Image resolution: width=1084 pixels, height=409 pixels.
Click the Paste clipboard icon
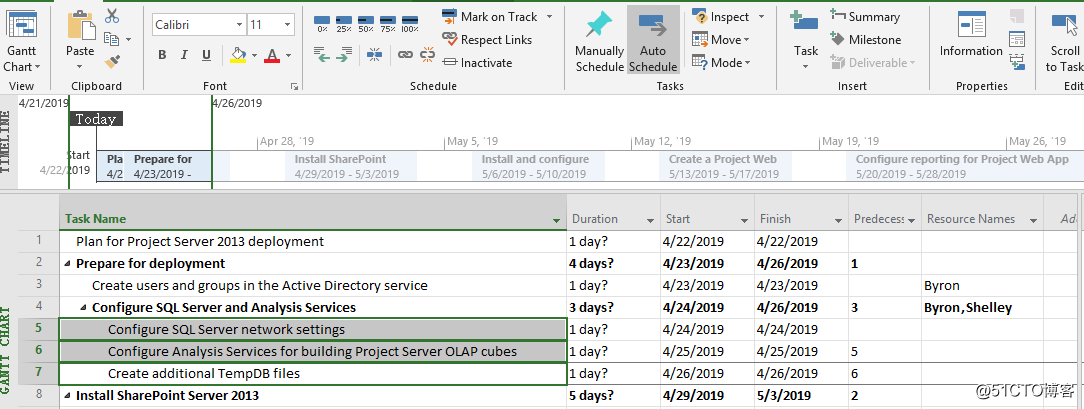(x=80, y=24)
